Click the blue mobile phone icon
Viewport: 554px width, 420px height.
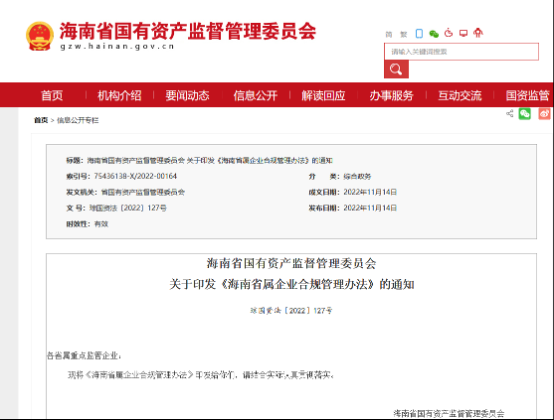[x=419, y=34]
